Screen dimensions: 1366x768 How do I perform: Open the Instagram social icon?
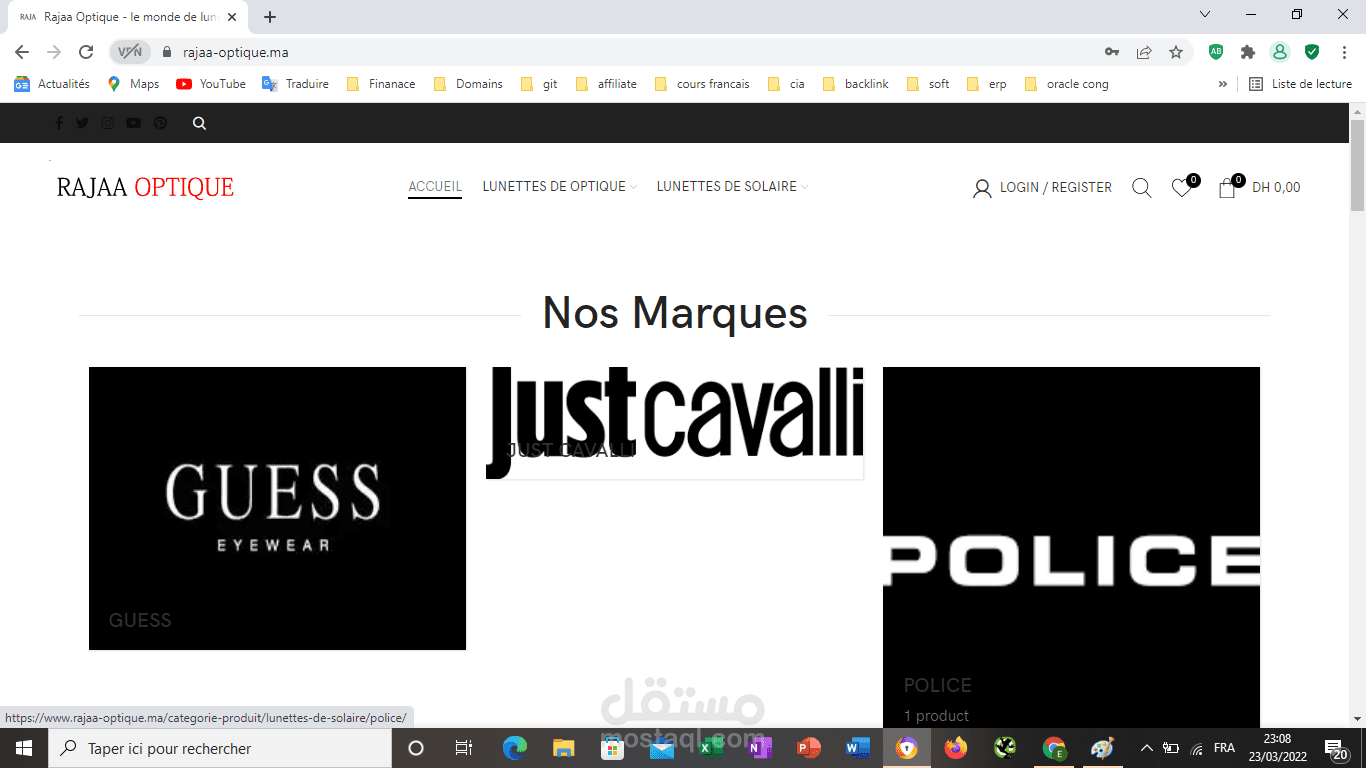(107, 123)
